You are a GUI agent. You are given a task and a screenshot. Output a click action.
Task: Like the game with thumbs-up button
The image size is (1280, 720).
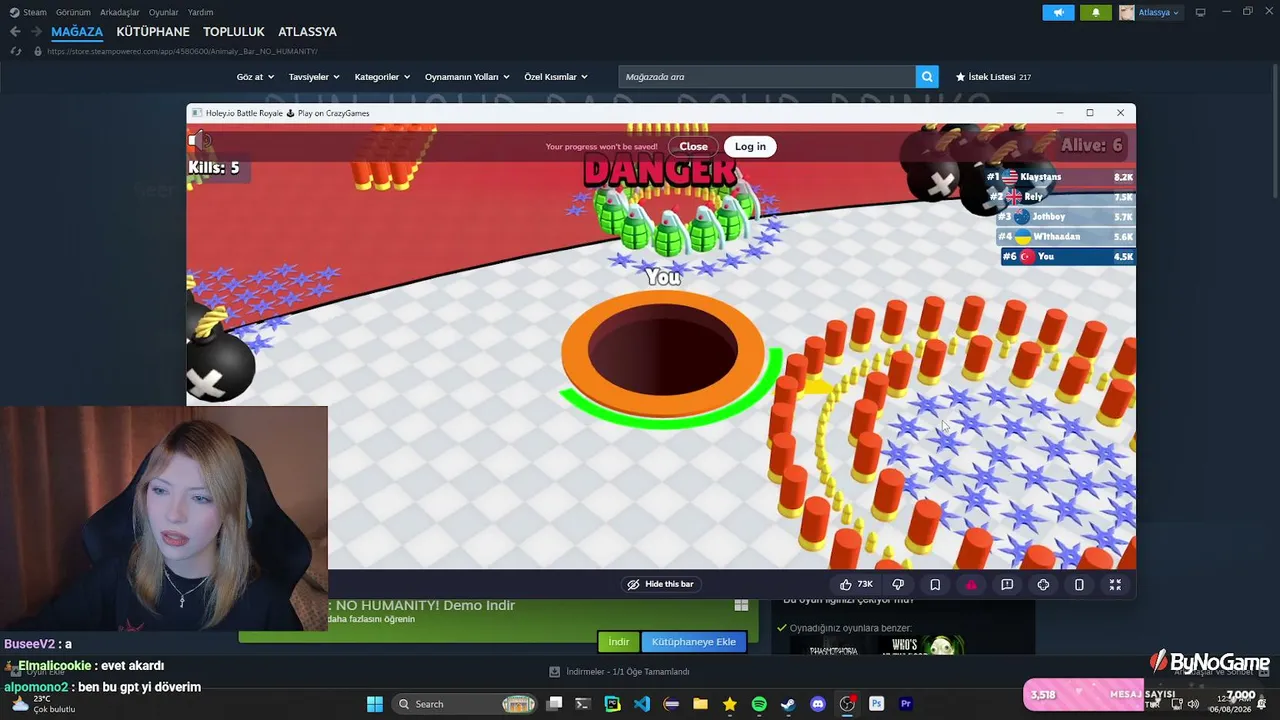pos(856,584)
